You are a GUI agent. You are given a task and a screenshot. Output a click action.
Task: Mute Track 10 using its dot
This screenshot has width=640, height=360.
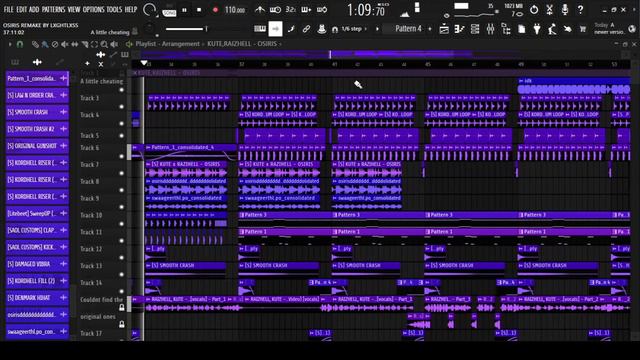point(121,224)
